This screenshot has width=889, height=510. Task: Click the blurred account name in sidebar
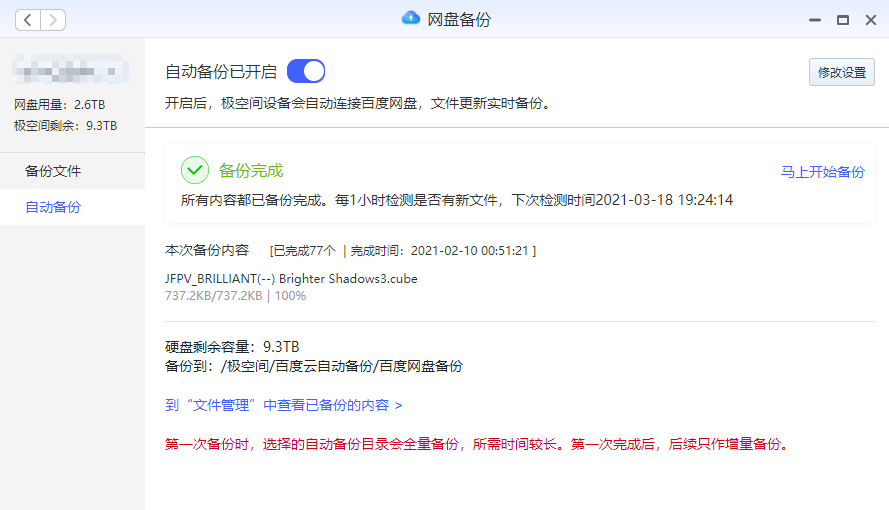70,70
